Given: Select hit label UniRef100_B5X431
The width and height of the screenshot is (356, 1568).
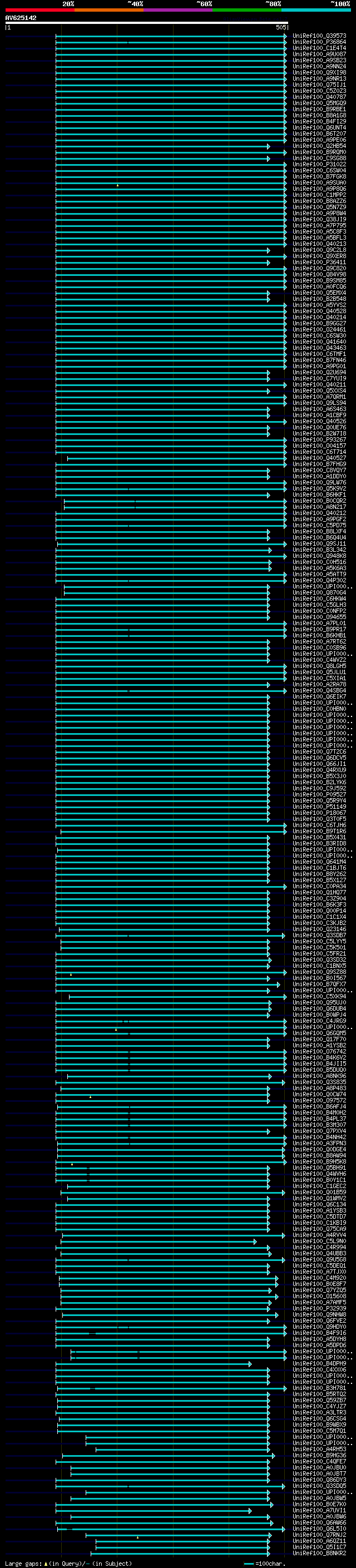Looking at the screenshot, I should click(319, 837).
